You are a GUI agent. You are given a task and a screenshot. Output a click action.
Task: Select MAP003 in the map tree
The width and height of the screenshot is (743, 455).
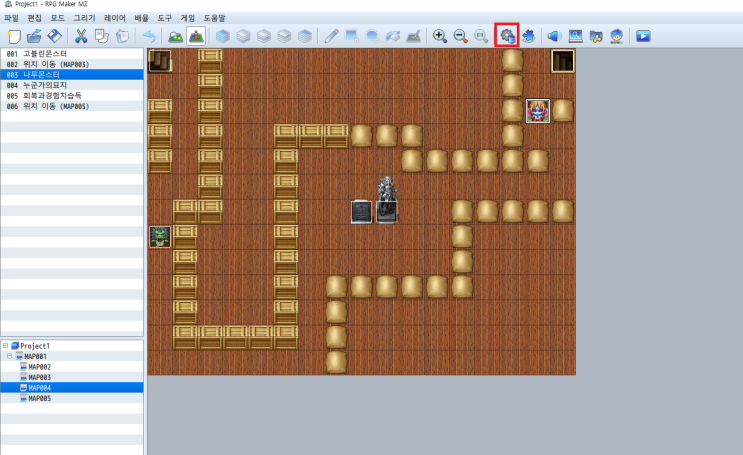[40, 377]
